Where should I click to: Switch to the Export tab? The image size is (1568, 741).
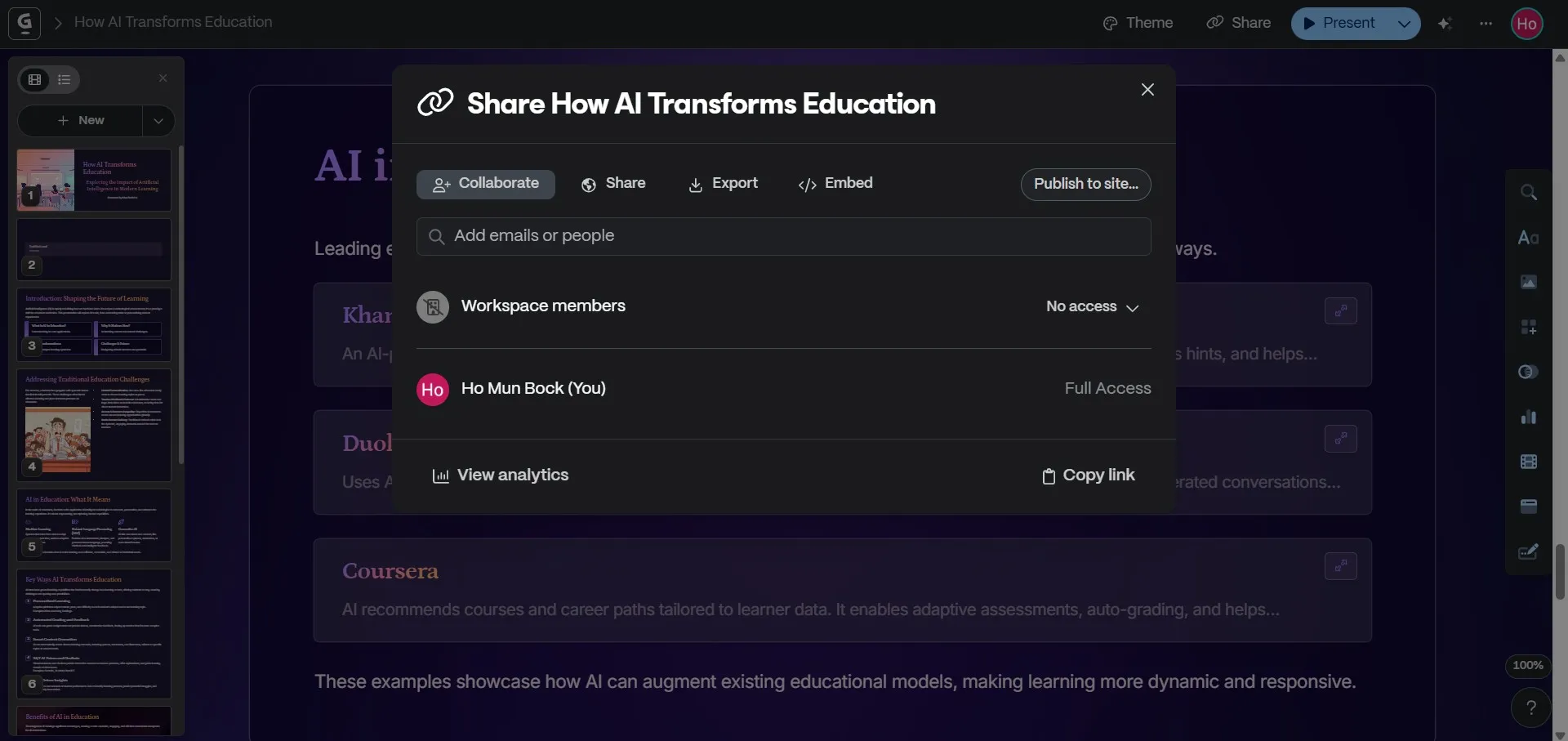724,184
